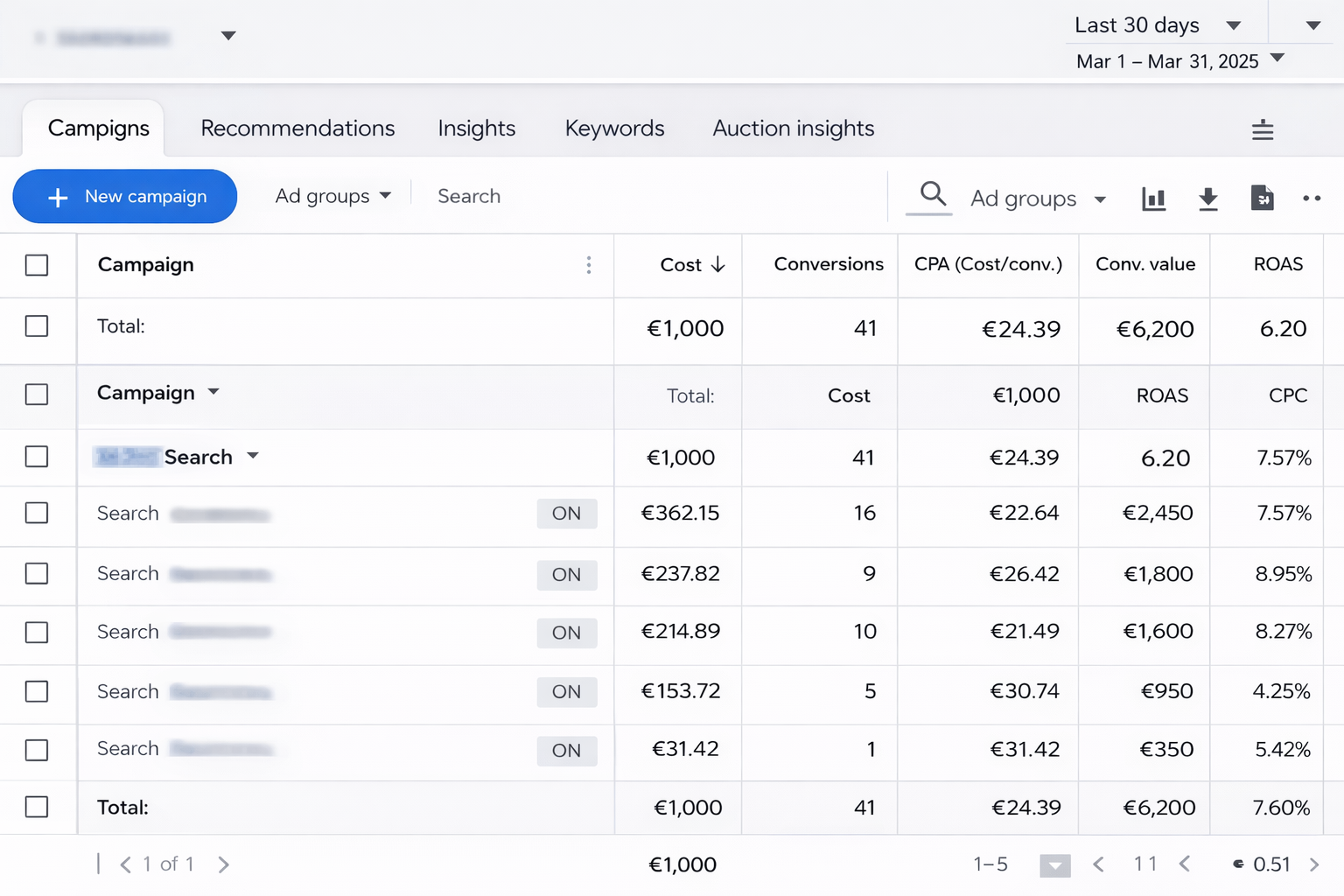This screenshot has width=1344, height=896.
Task: Tick the select-all checkbox in header row
Action: [37, 265]
